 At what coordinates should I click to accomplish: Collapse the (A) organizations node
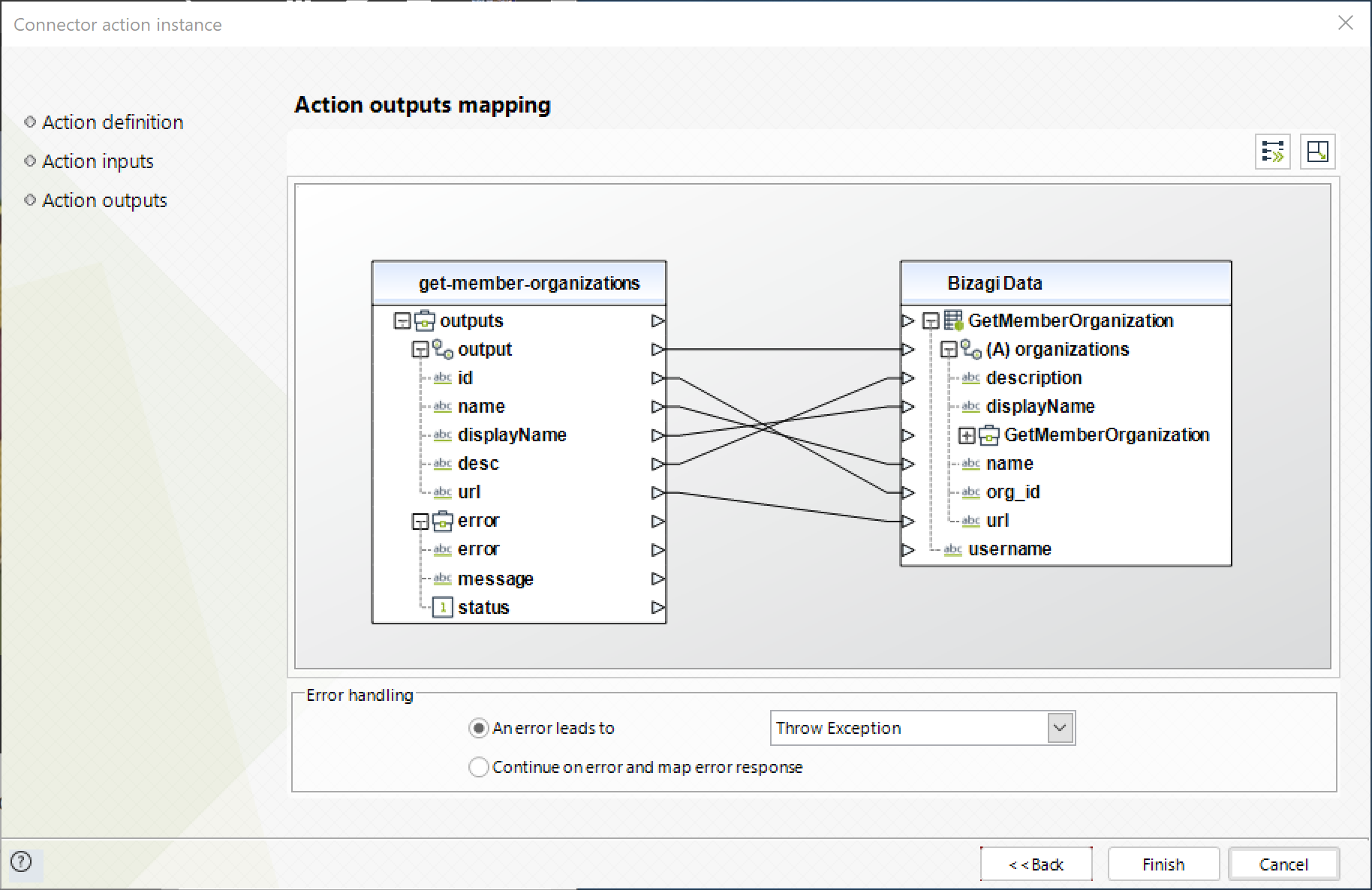point(949,350)
